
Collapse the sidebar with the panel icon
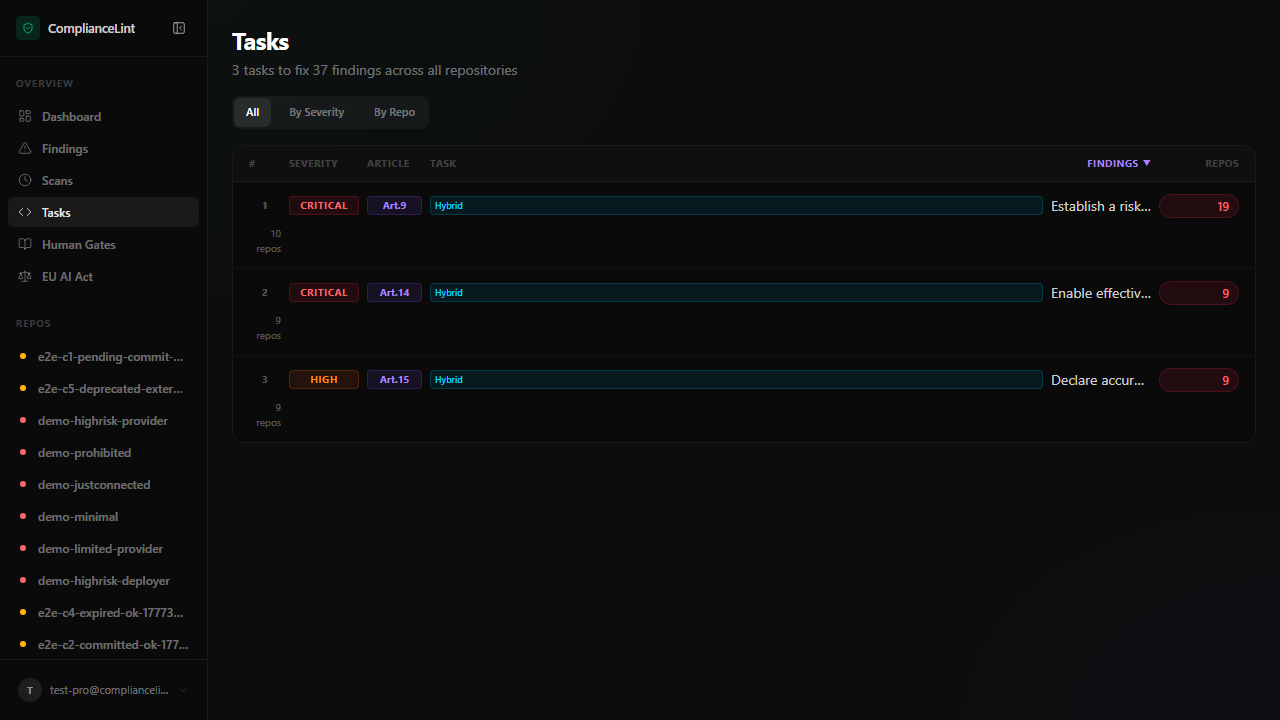179,28
